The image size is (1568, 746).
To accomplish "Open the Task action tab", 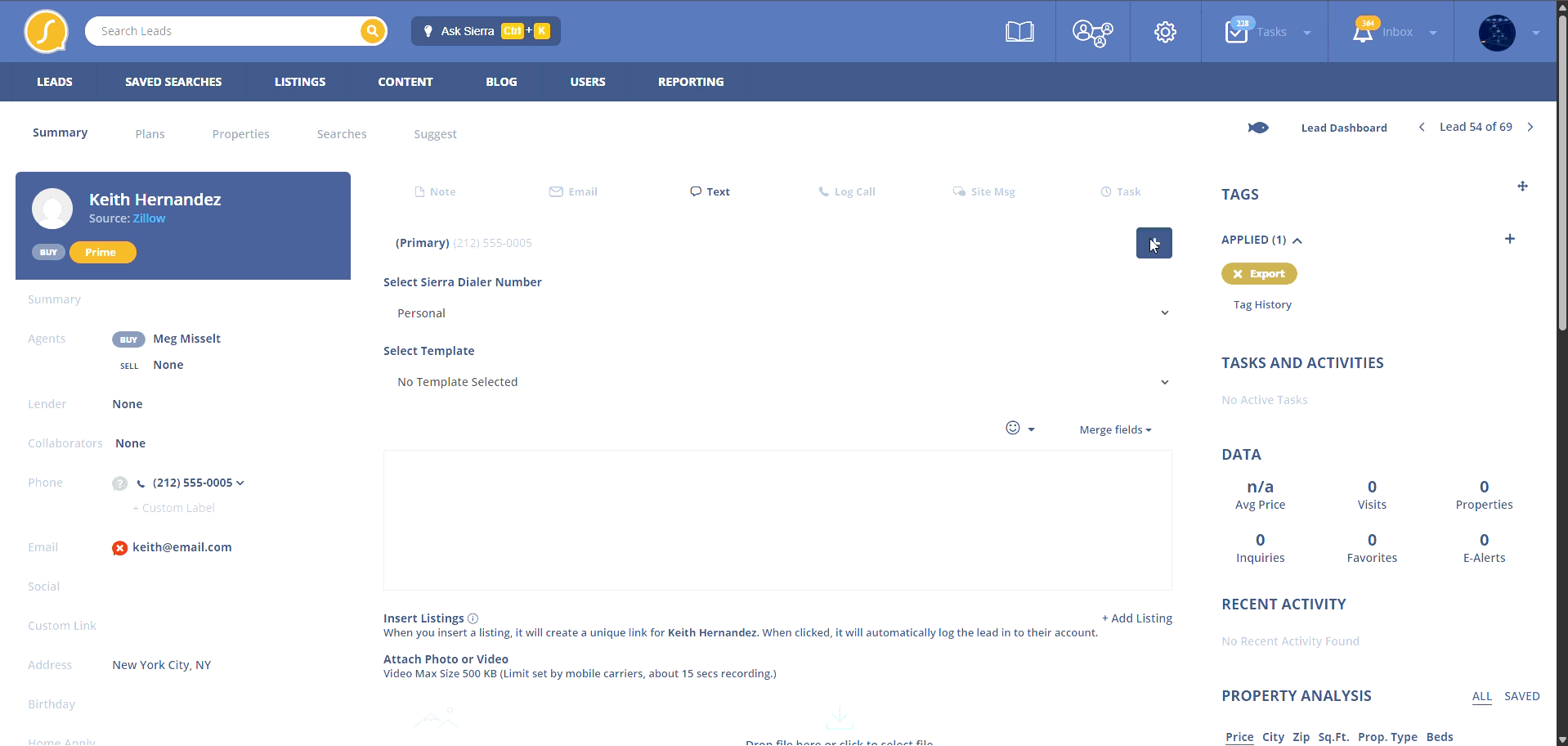I will [x=1120, y=191].
